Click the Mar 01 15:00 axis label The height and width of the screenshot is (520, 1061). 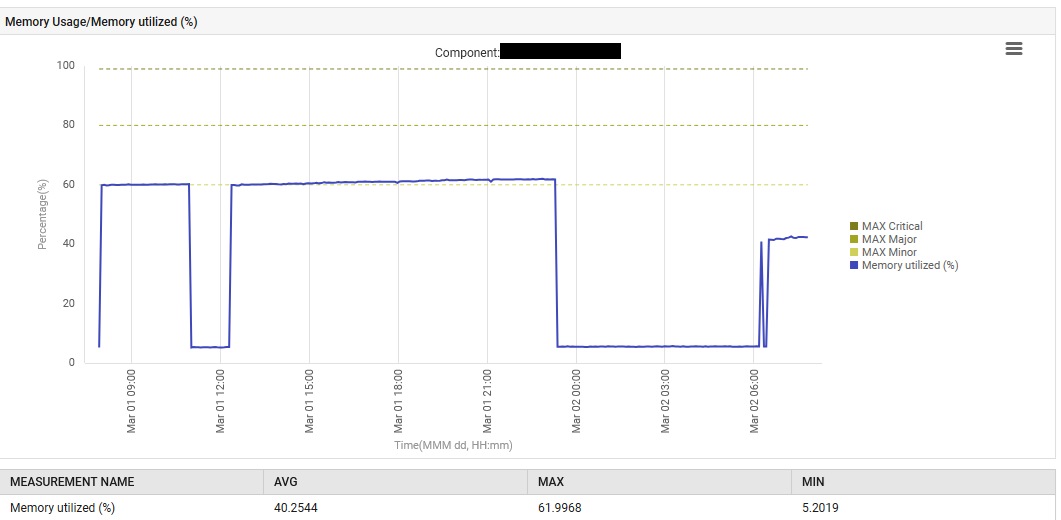tap(309, 402)
